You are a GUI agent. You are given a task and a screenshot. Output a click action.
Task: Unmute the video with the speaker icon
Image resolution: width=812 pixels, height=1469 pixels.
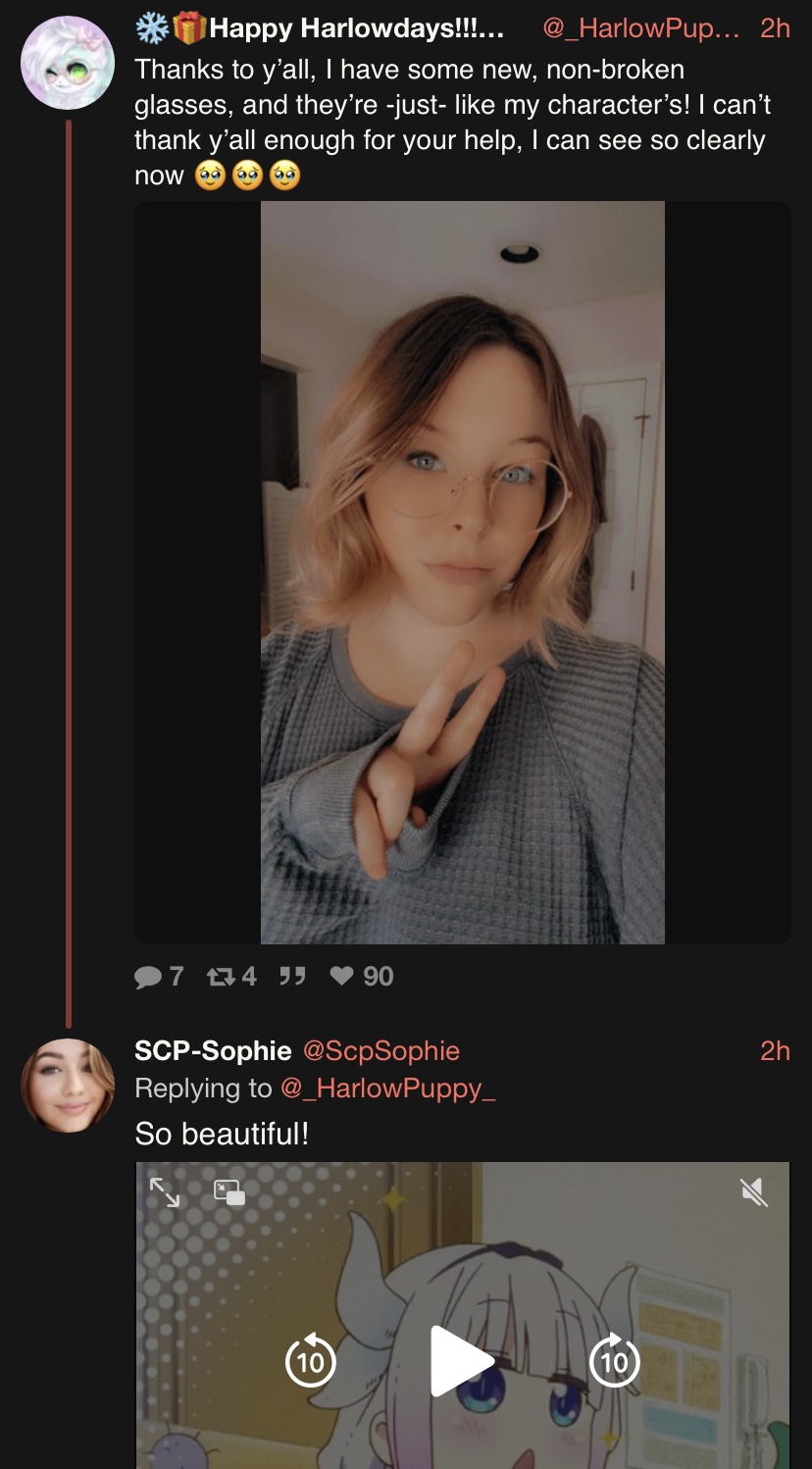tap(753, 1192)
